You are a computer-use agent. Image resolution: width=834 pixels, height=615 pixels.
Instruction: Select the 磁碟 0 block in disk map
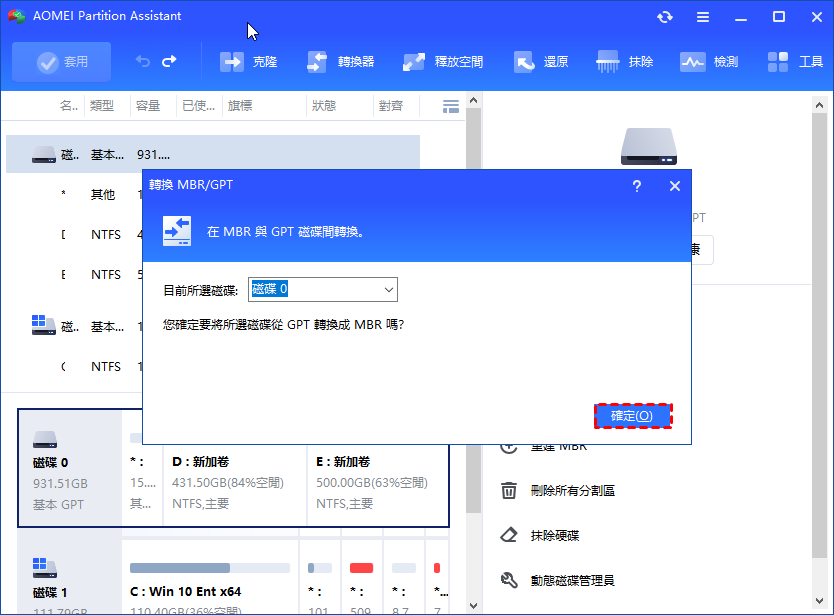[x=70, y=468]
